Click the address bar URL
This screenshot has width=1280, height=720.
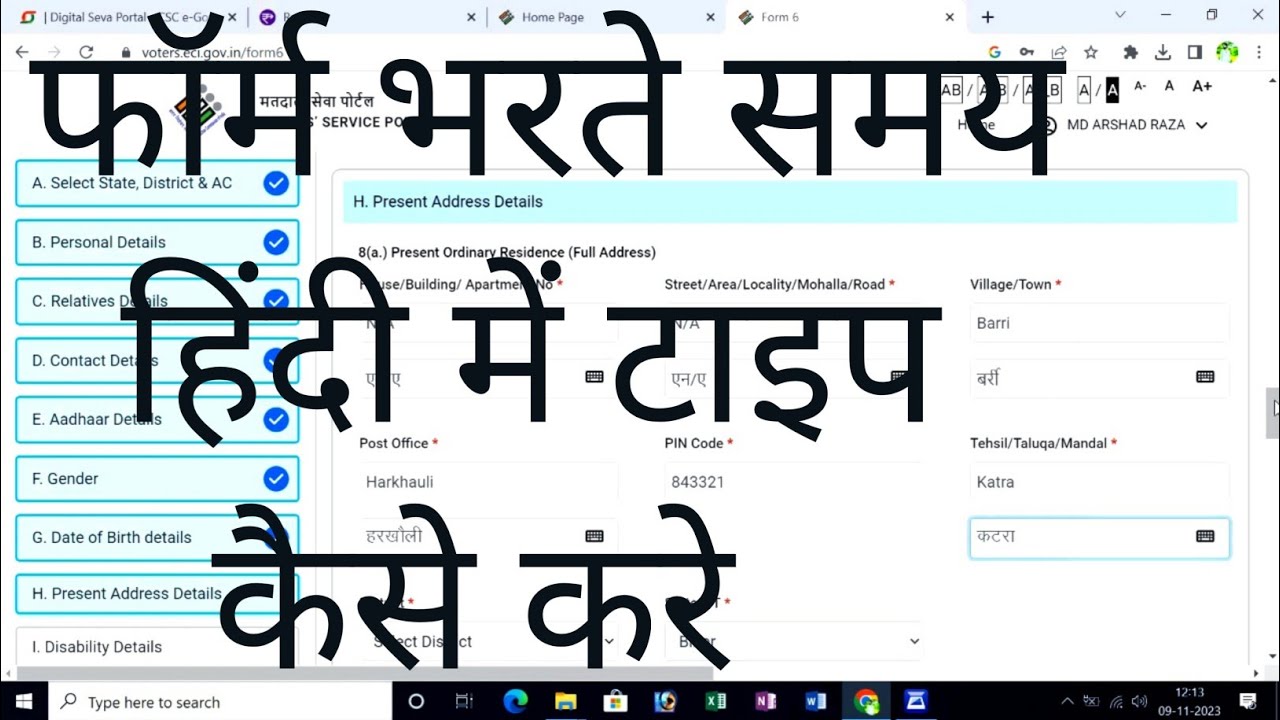point(212,53)
